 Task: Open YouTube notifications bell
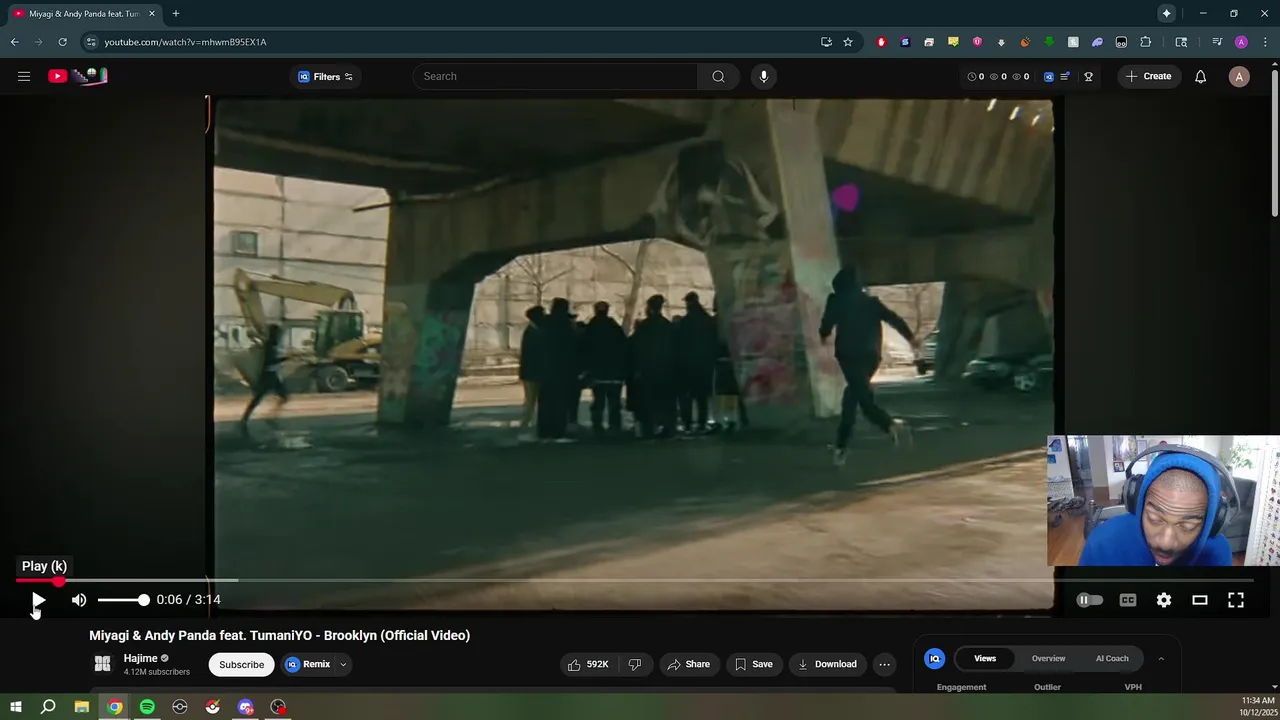[x=1201, y=77]
